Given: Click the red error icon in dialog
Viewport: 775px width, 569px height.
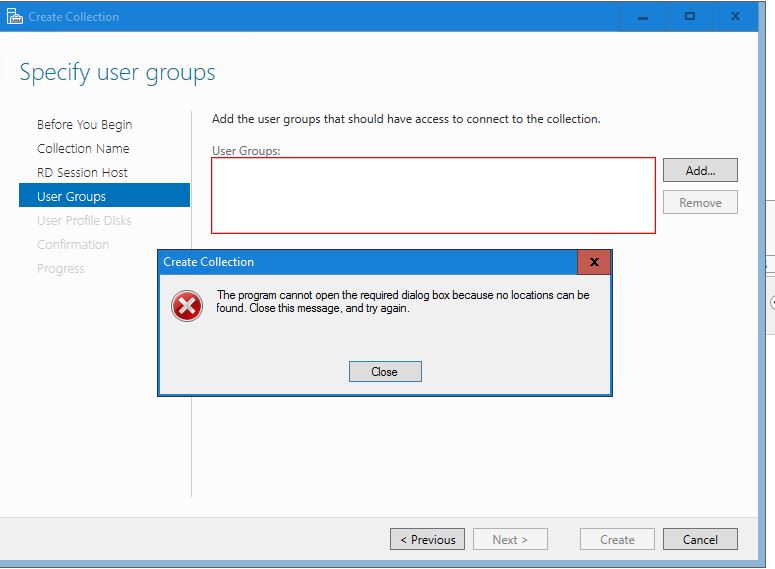Looking at the screenshot, I should point(187,306).
